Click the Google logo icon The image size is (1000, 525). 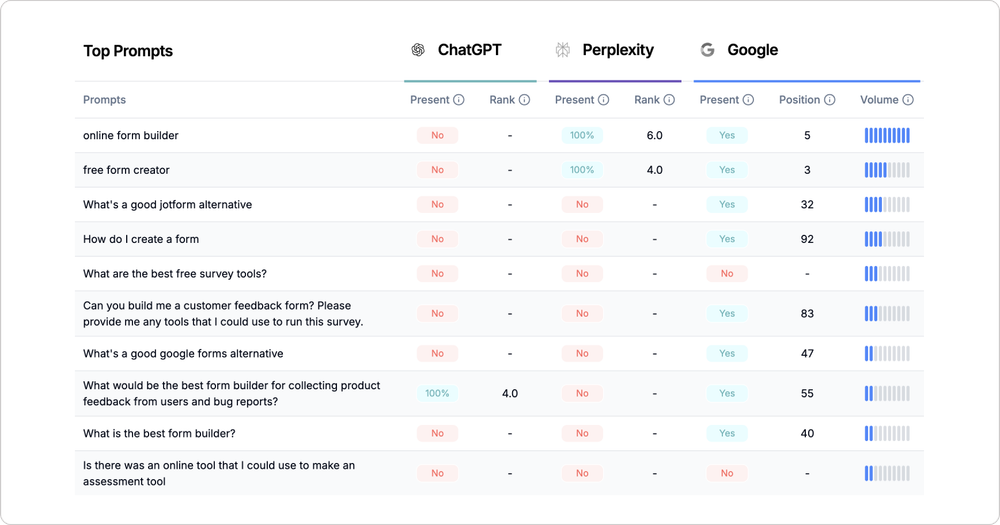click(x=708, y=50)
